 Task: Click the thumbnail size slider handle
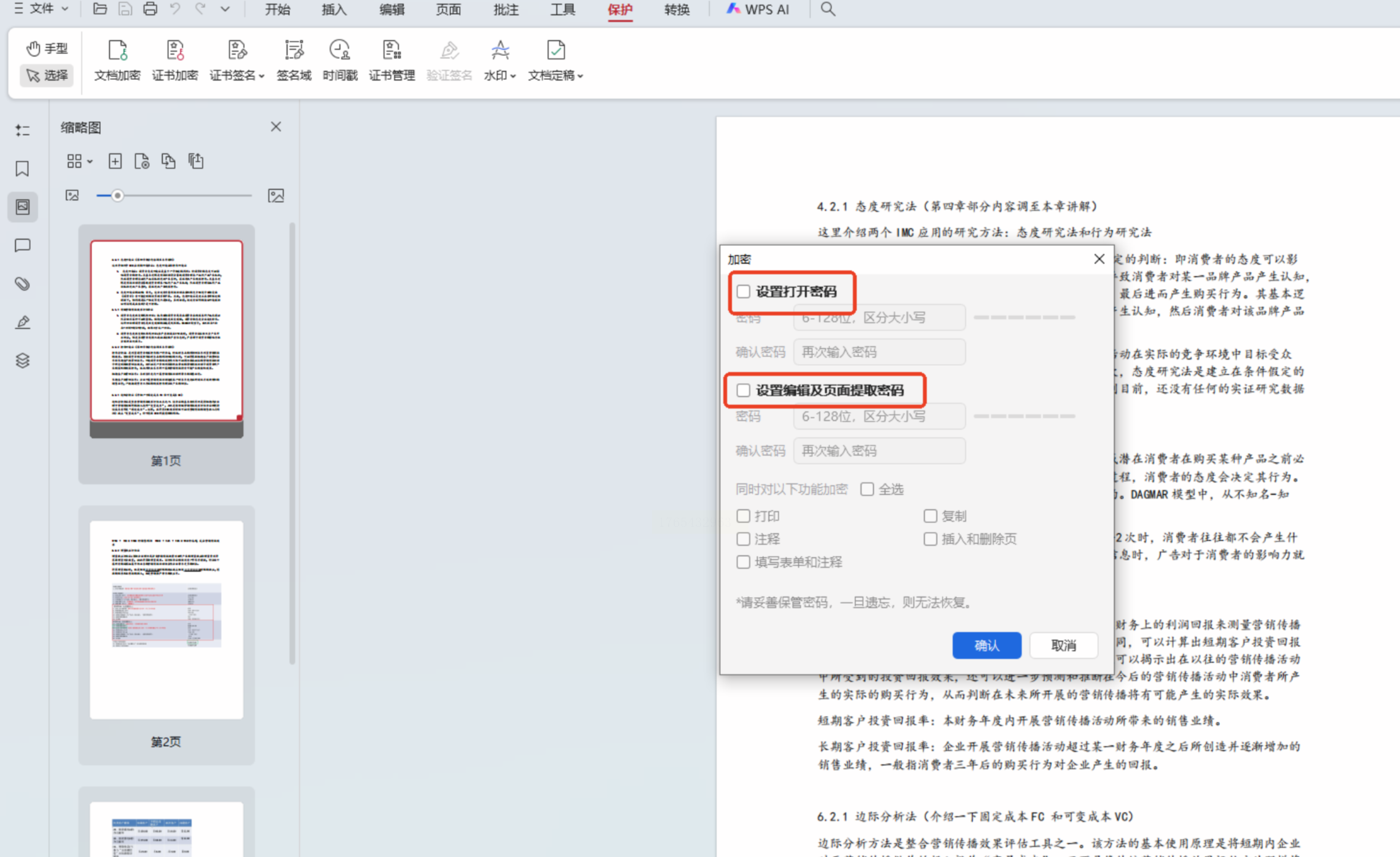117,195
